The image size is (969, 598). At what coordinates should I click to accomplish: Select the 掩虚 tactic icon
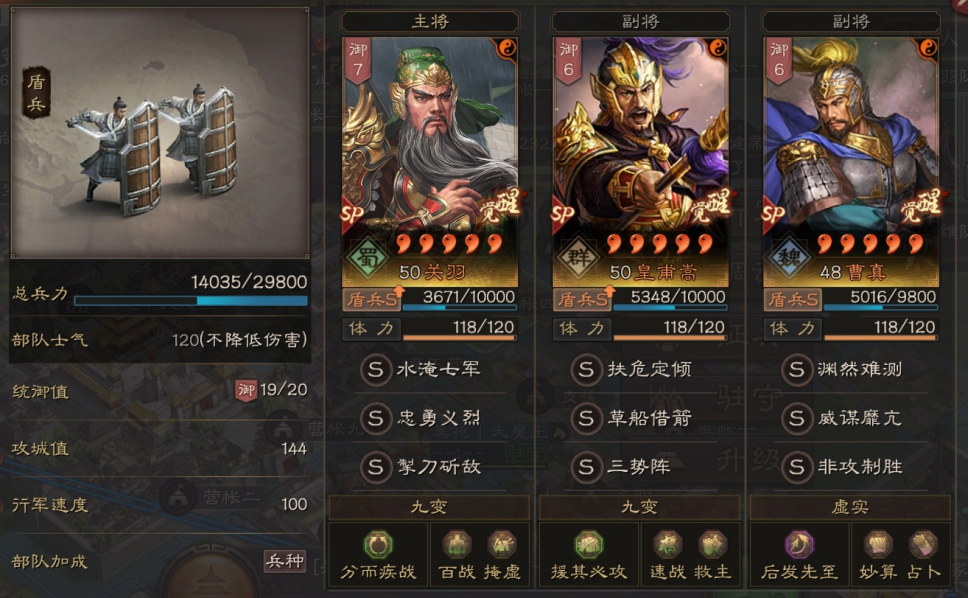(501, 545)
